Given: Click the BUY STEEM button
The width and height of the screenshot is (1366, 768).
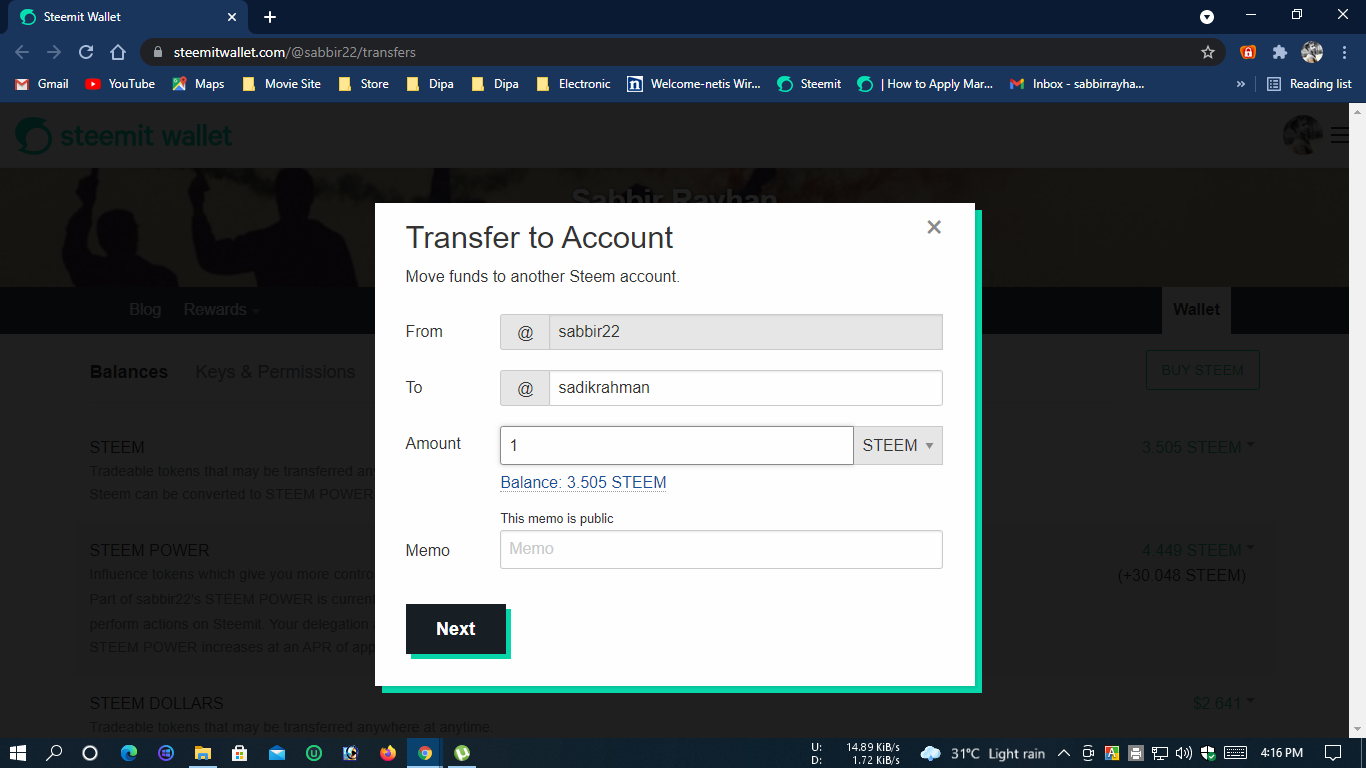Looking at the screenshot, I should click(1202, 370).
